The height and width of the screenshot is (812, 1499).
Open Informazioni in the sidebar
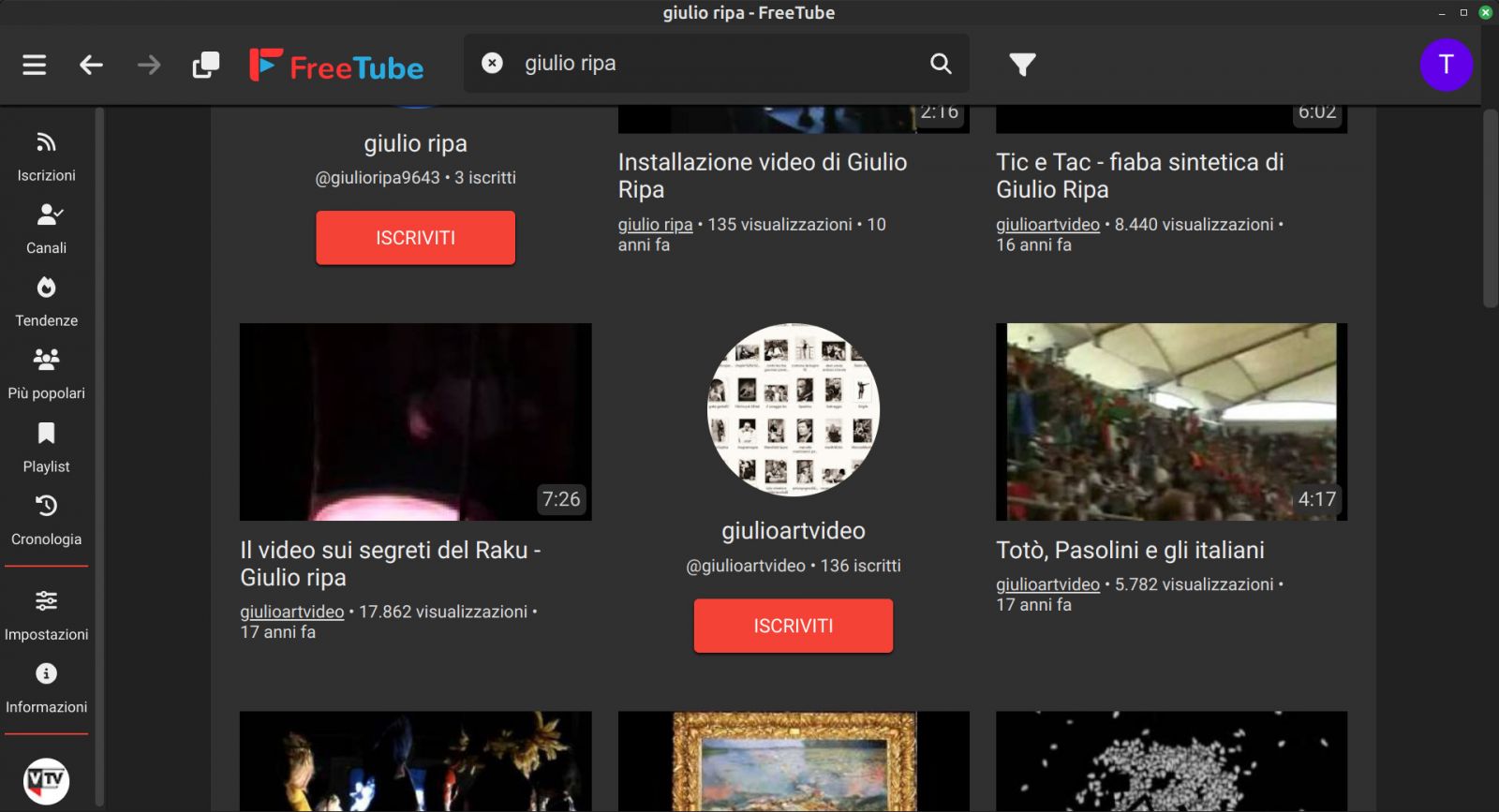[46, 688]
